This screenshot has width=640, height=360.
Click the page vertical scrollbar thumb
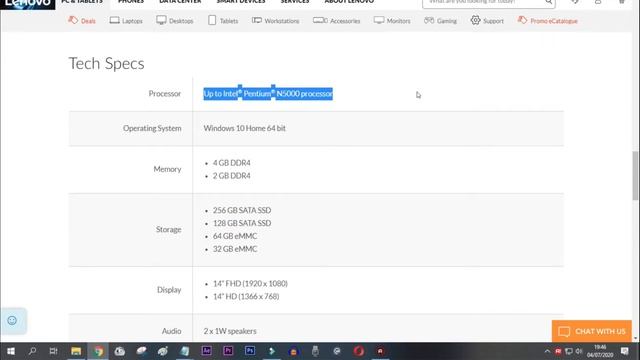pos(636,176)
